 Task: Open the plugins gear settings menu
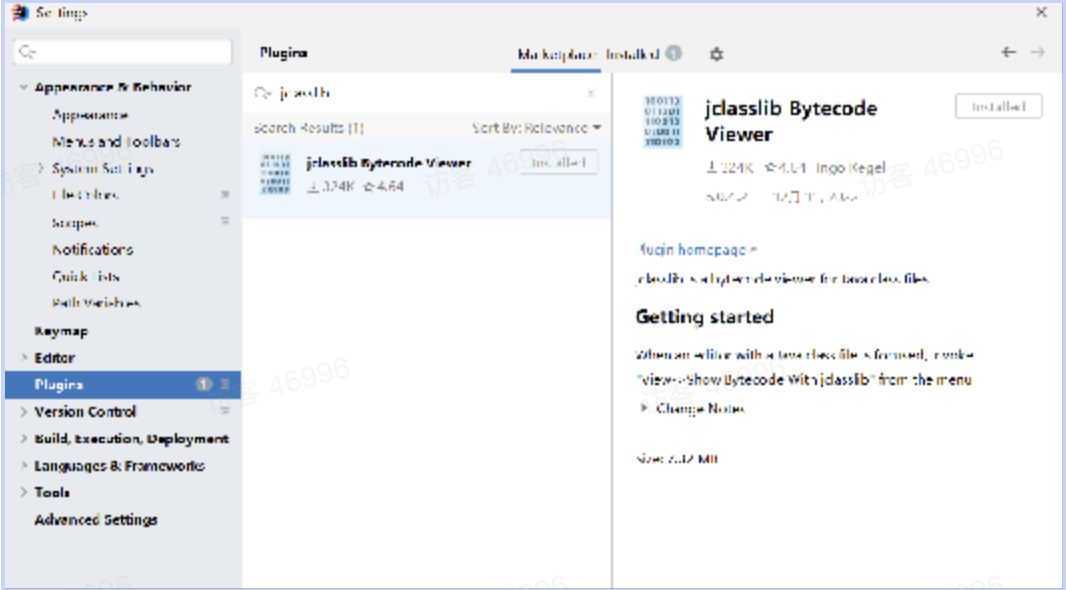click(716, 54)
